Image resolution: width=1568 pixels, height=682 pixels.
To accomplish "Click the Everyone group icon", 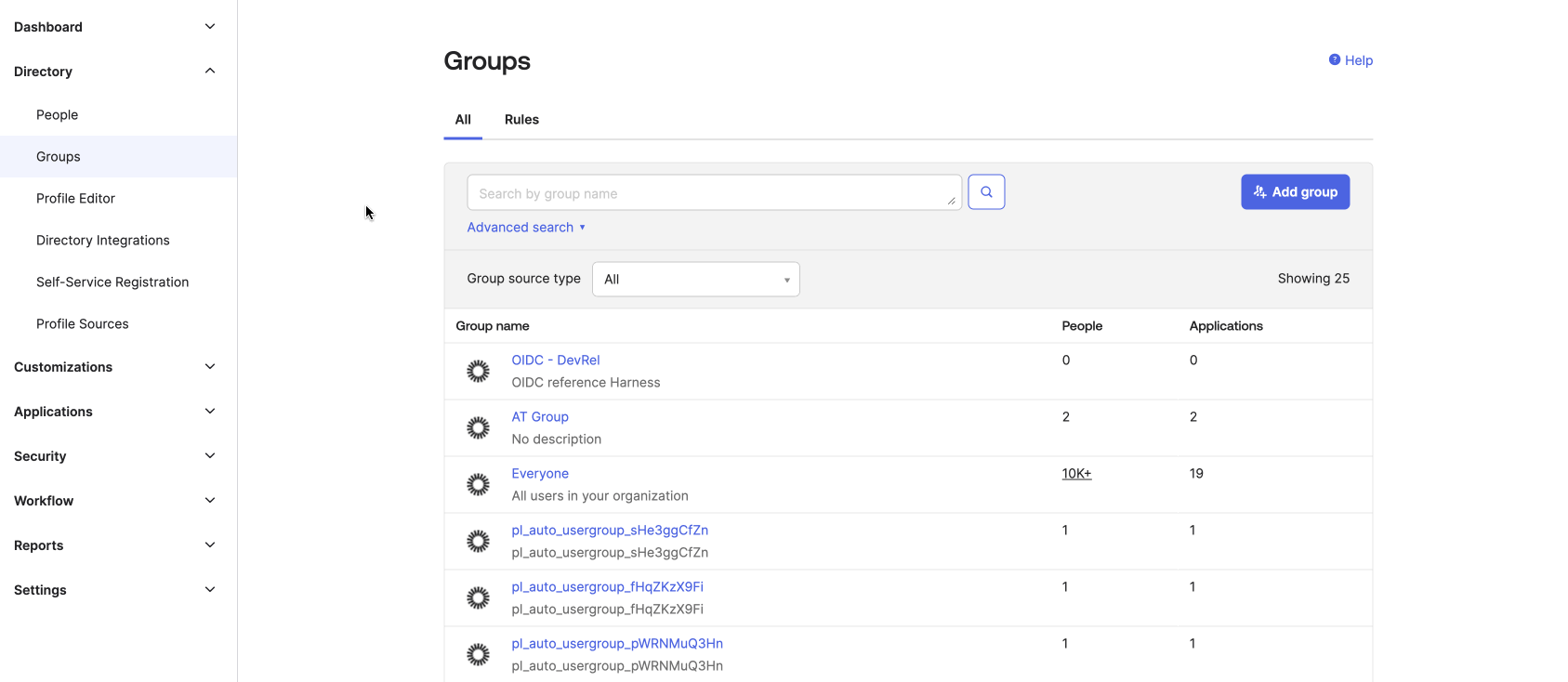I will pos(478,485).
